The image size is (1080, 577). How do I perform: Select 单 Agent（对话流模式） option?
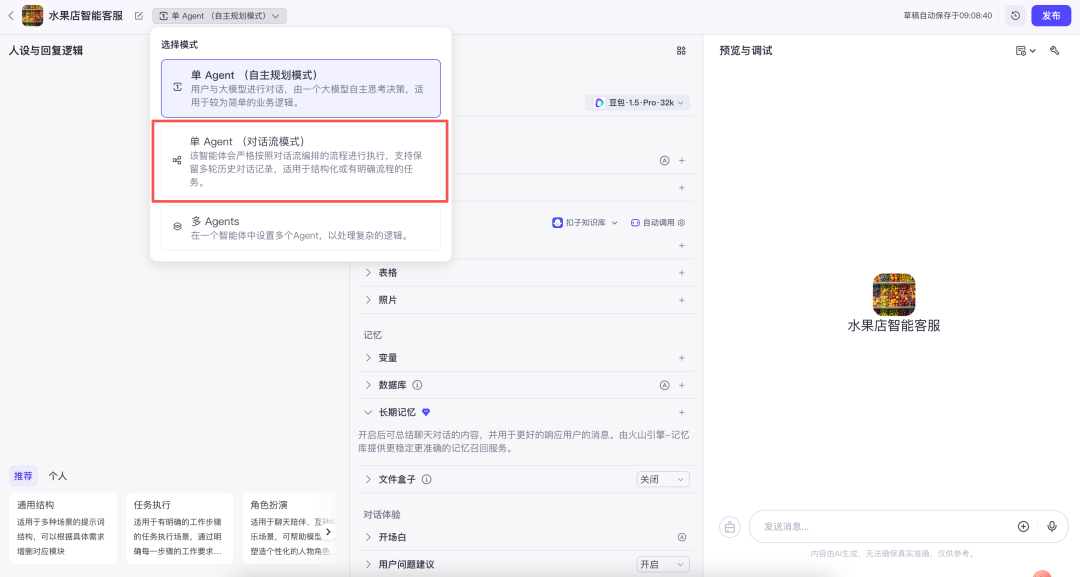301,160
